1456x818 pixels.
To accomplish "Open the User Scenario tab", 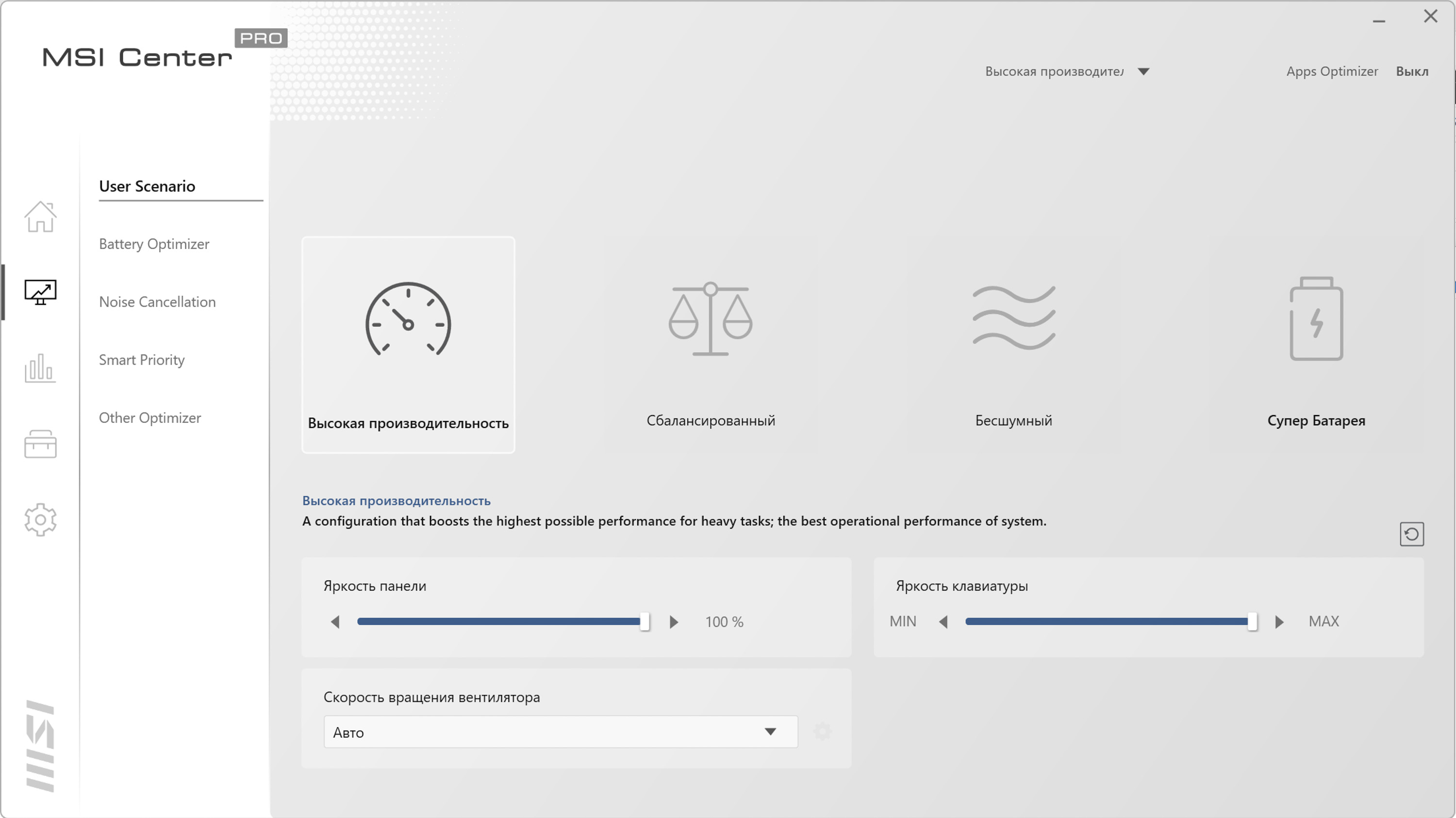I will click(147, 186).
